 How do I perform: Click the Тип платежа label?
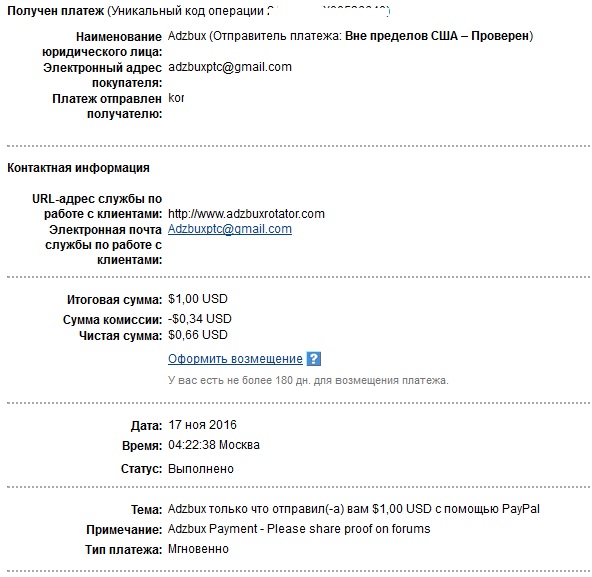[124, 549]
